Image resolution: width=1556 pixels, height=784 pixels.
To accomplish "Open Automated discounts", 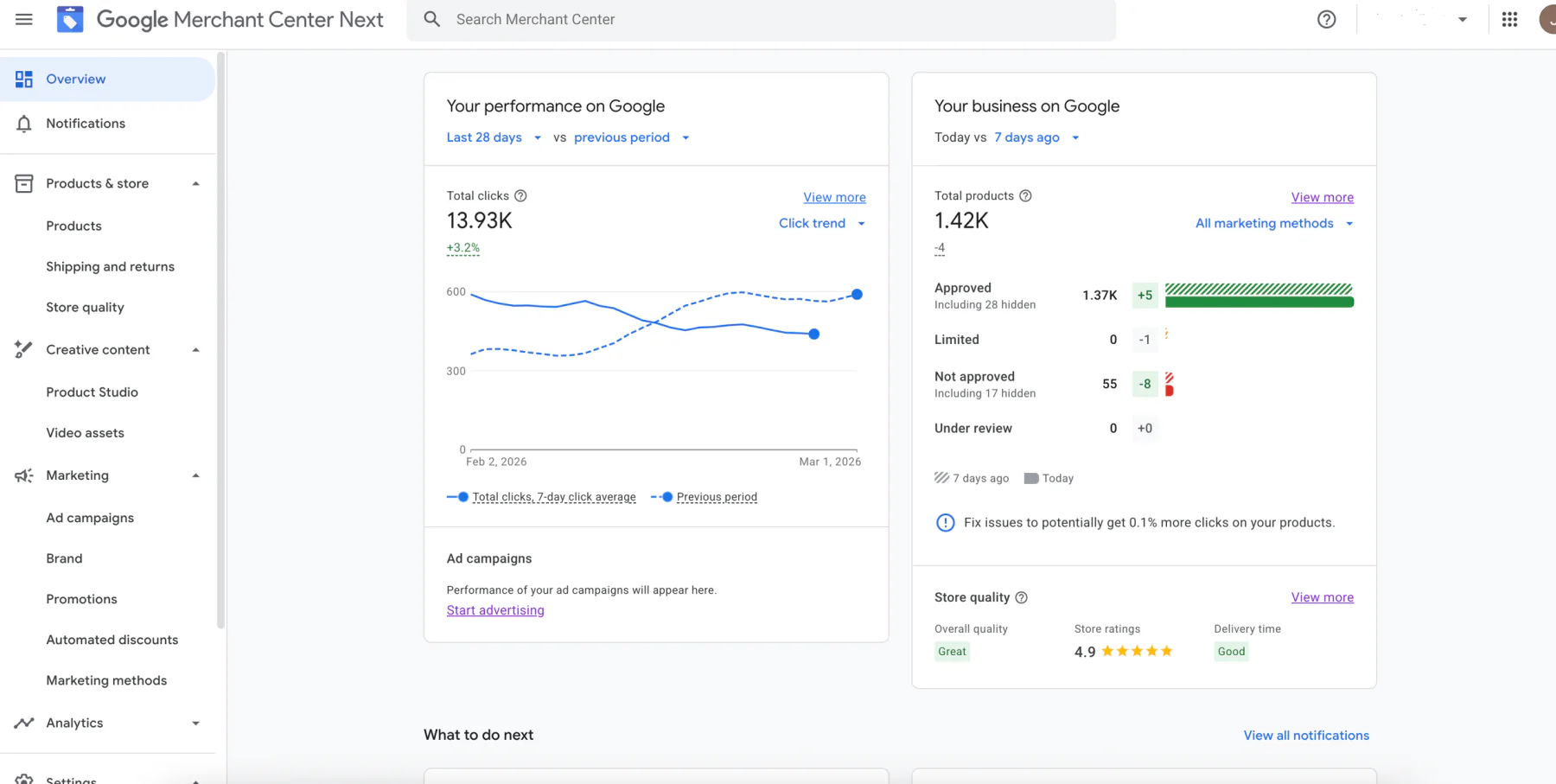I will click(112, 640).
